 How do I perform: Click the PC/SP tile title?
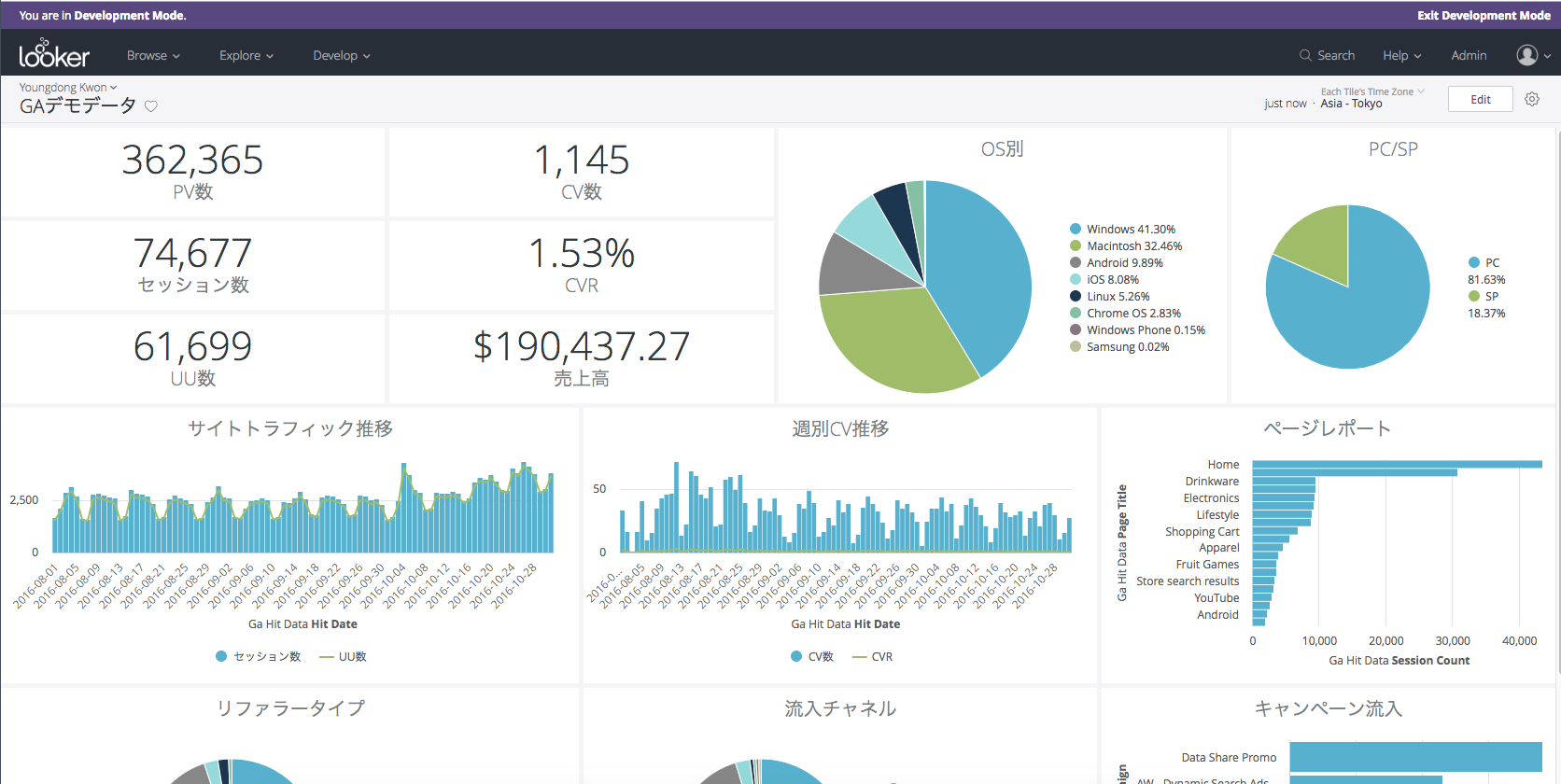tap(1393, 148)
